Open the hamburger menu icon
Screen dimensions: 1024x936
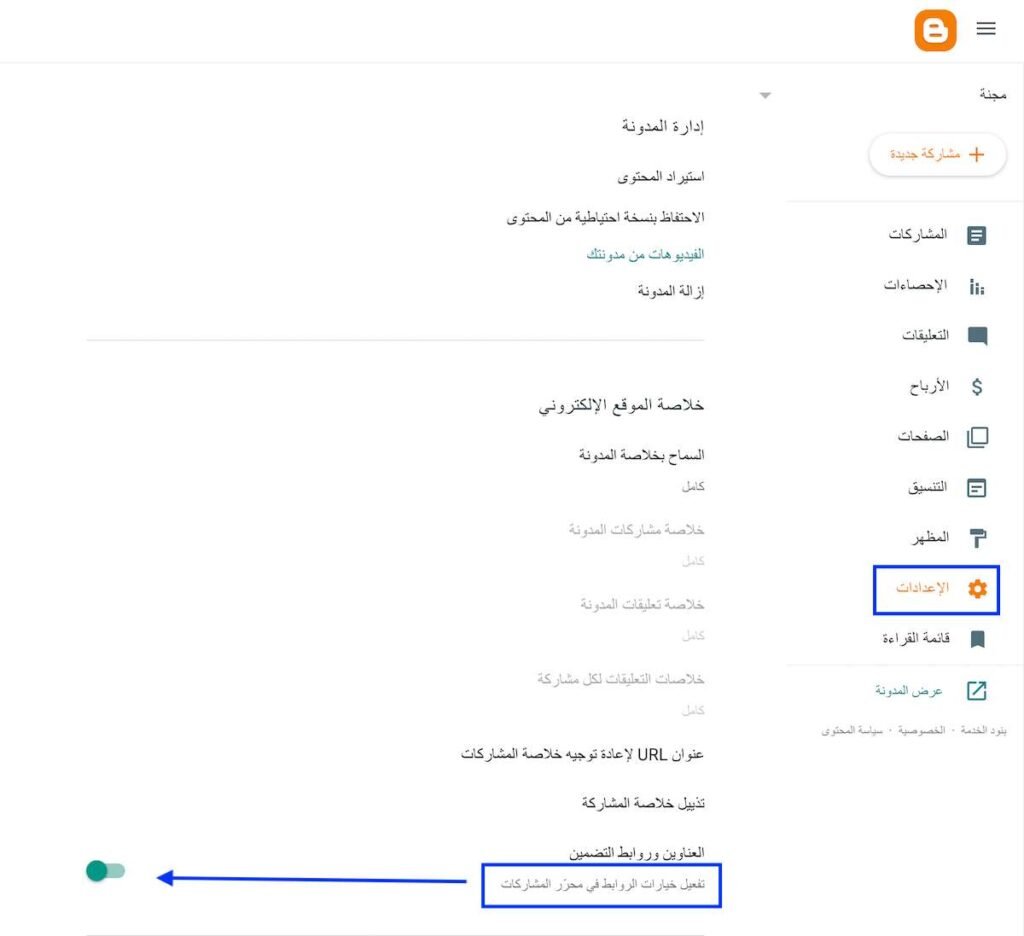(x=986, y=29)
